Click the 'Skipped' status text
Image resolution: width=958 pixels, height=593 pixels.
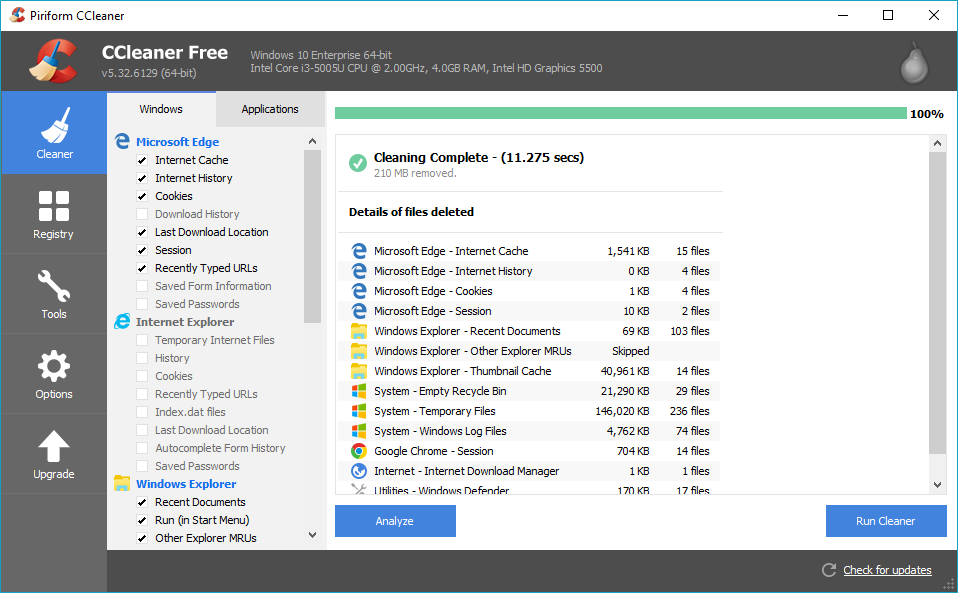pos(631,351)
